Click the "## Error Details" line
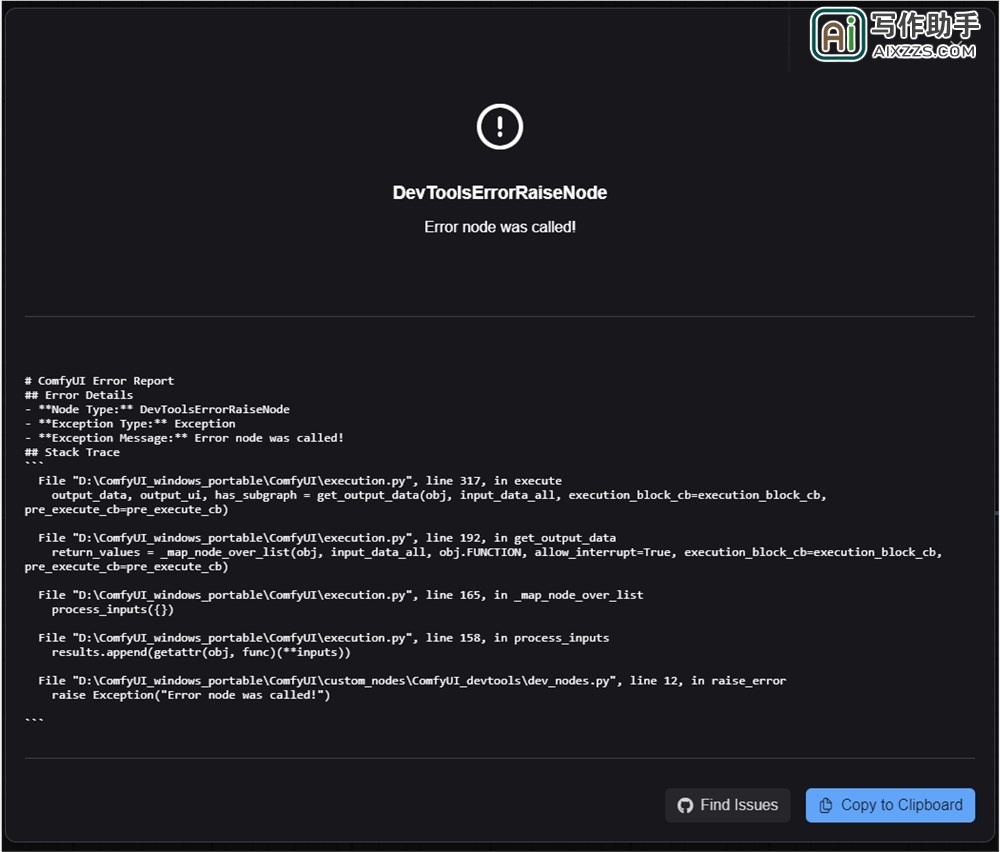This screenshot has width=1000, height=852. (x=79, y=395)
